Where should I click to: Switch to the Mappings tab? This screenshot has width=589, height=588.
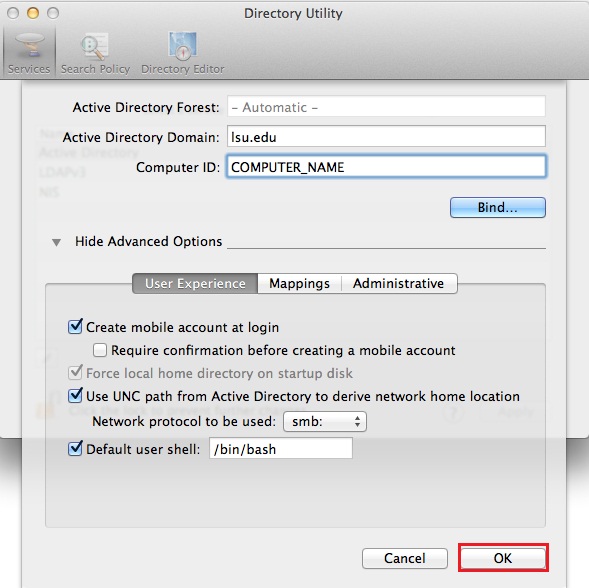299,283
